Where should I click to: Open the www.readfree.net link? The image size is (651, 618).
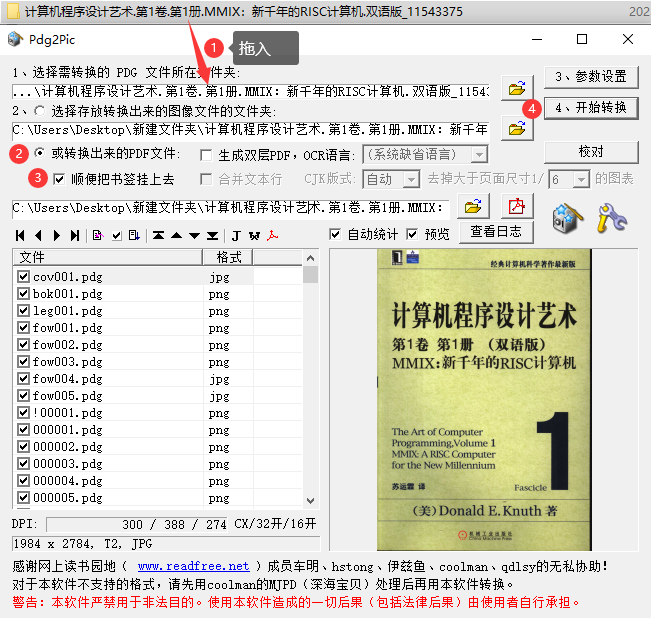point(193,566)
